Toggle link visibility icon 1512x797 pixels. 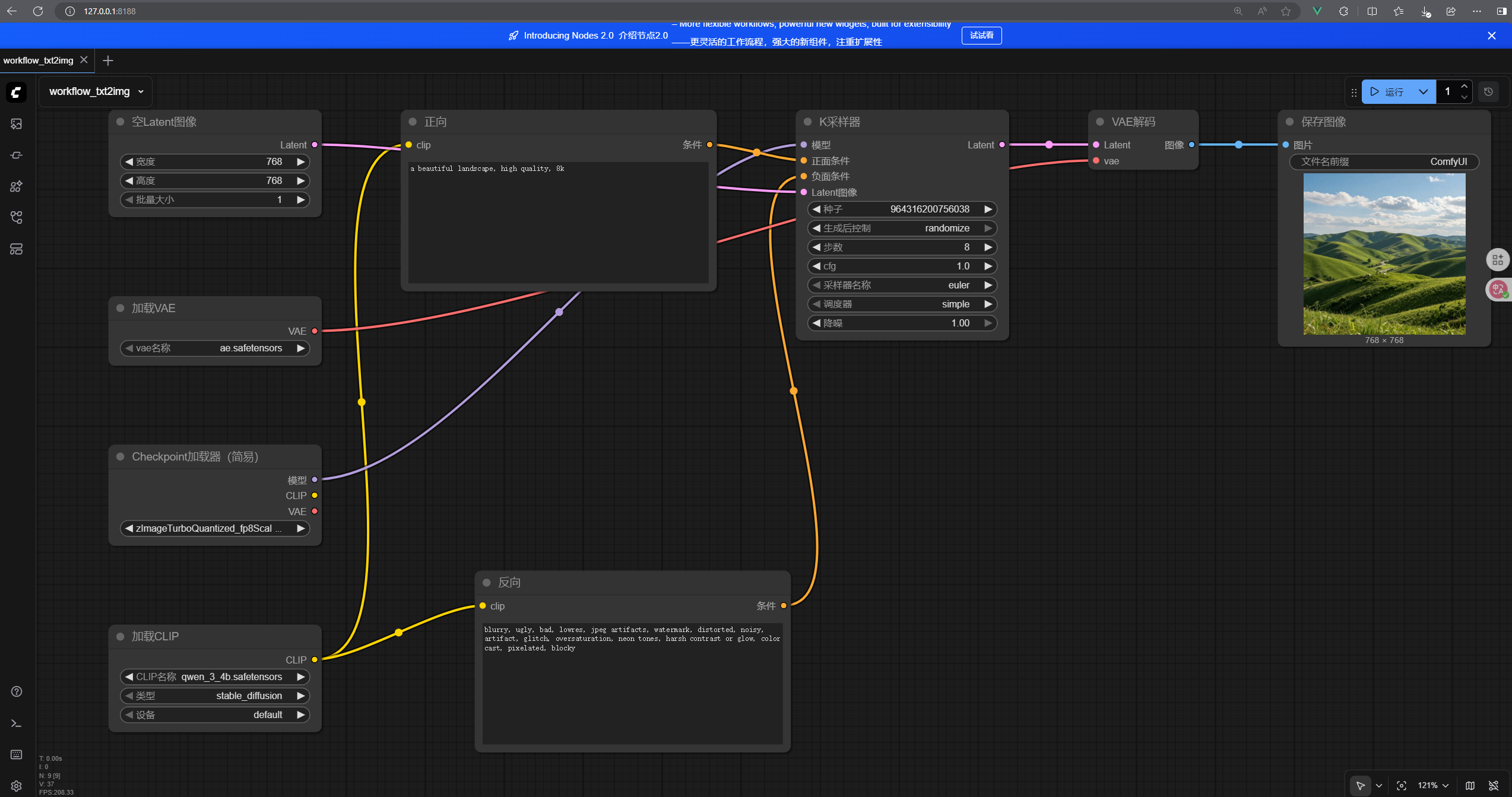(1494, 785)
